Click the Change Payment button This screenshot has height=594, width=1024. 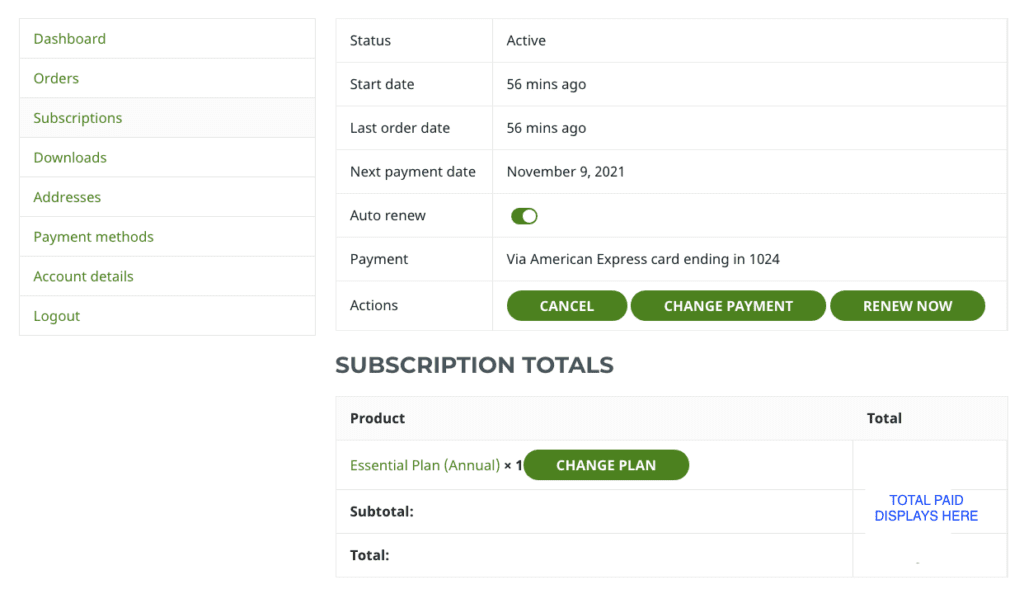[728, 306]
